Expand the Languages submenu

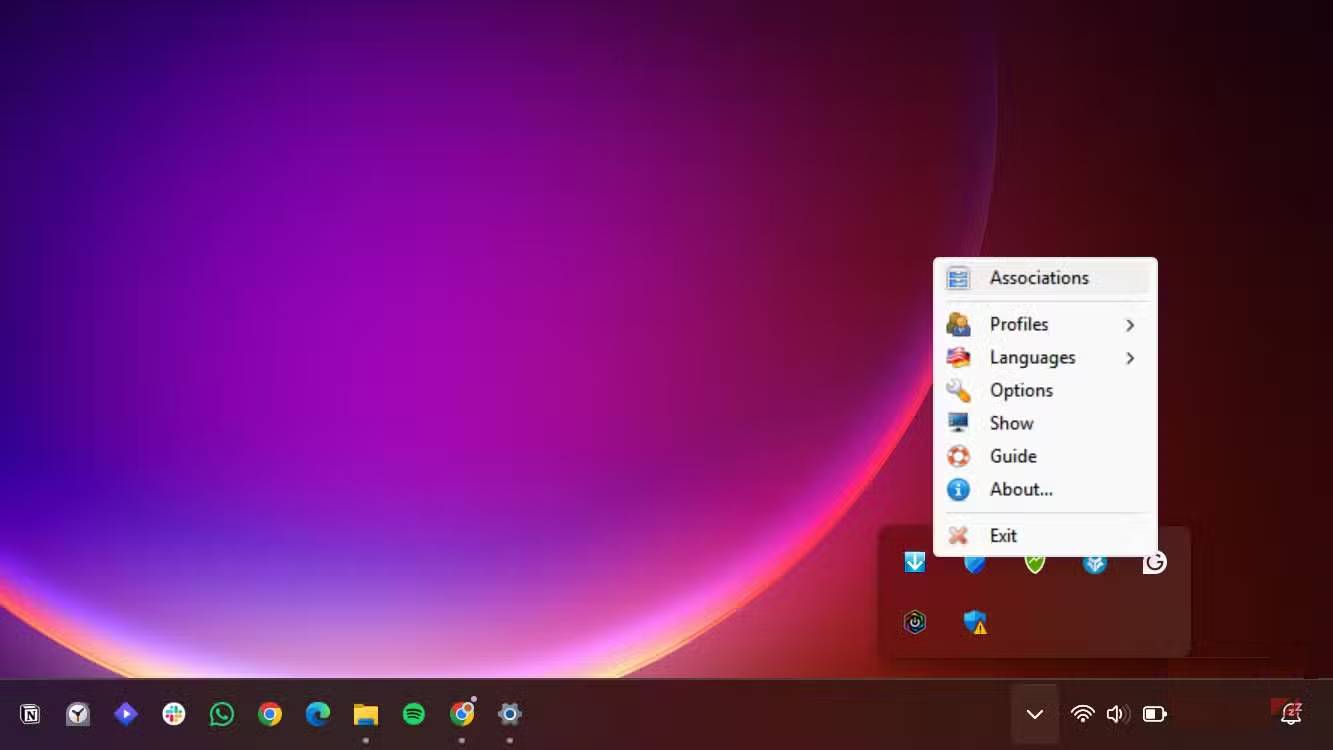(x=1045, y=357)
